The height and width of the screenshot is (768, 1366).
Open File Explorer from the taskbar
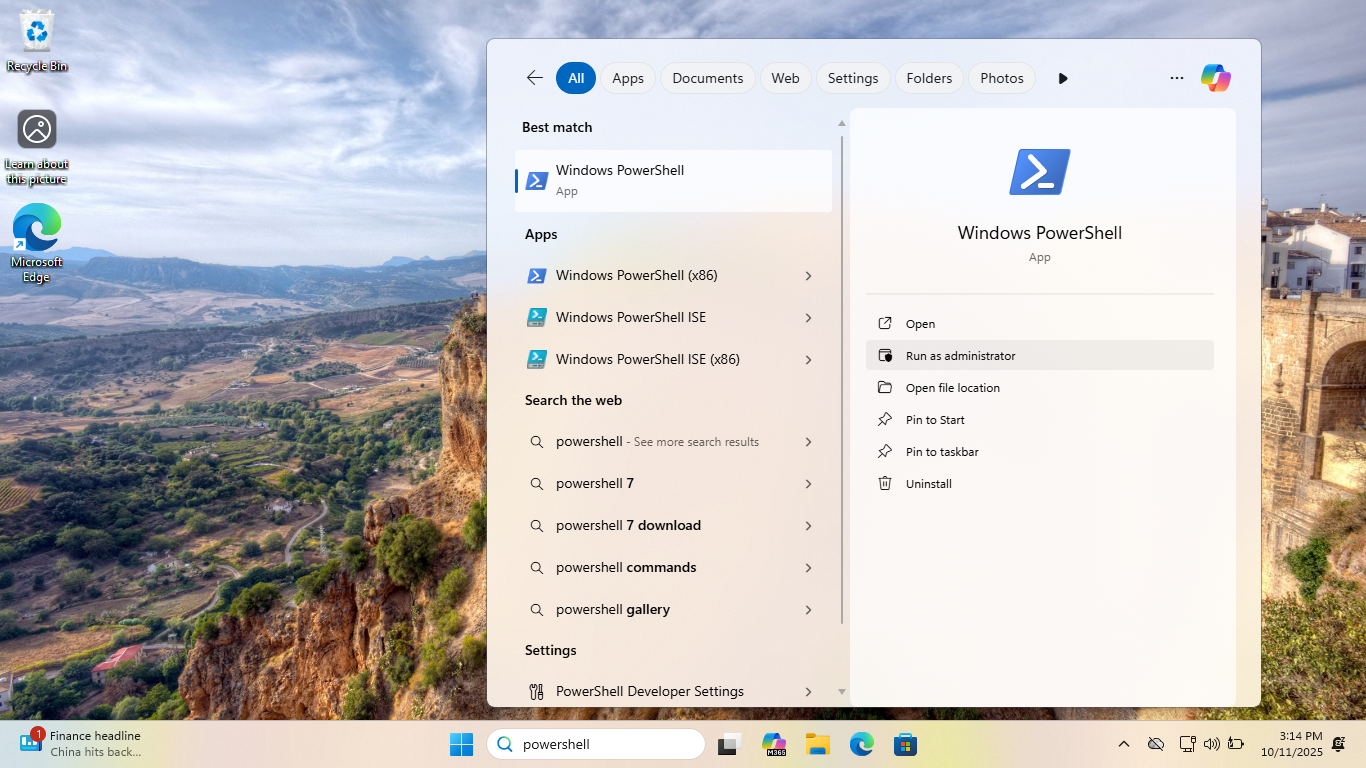click(x=818, y=744)
